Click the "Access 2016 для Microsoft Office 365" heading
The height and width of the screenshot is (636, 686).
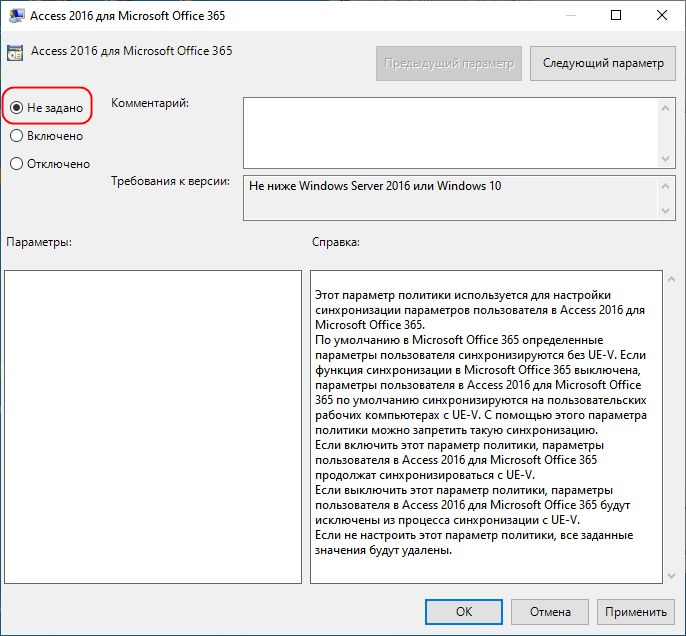point(131,51)
